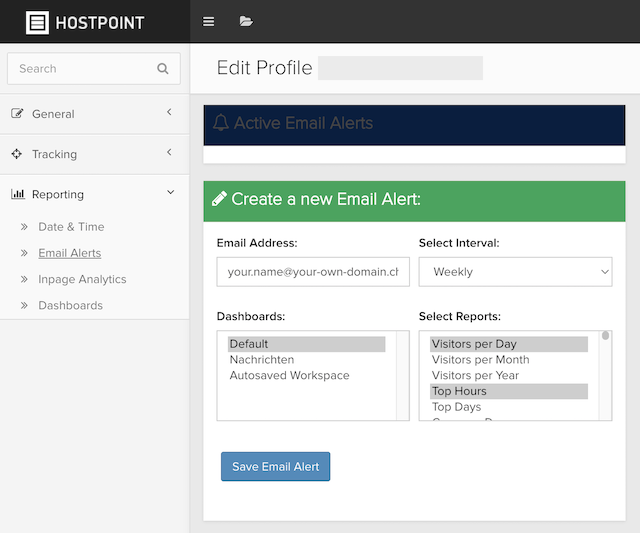Select Default in Dashboards list
640x533 pixels.
click(307, 344)
